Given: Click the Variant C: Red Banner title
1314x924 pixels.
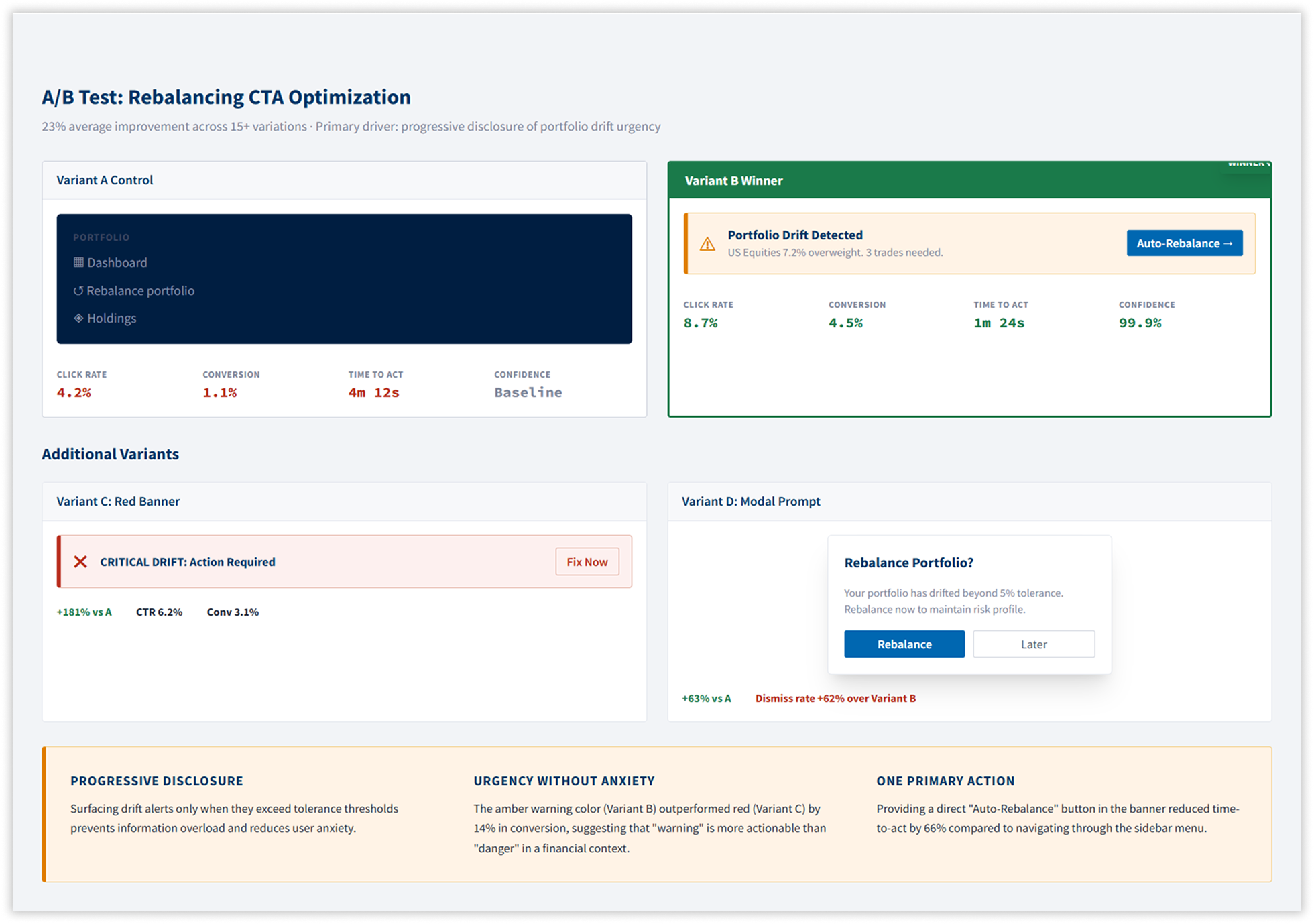Looking at the screenshot, I should pyautogui.click(x=118, y=501).
